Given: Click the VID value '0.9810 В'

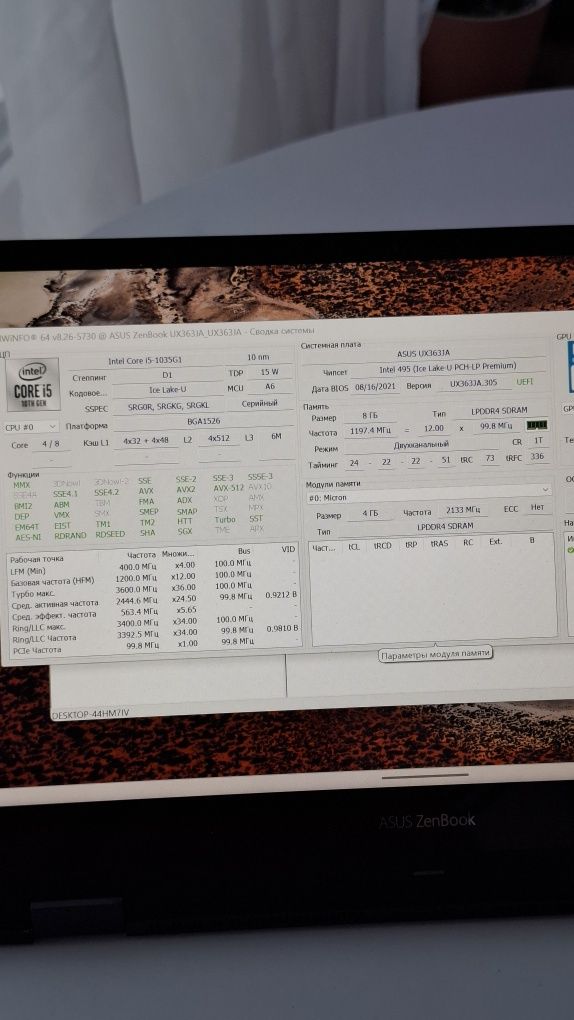Looking at the screenshot, I should (282, 628).
